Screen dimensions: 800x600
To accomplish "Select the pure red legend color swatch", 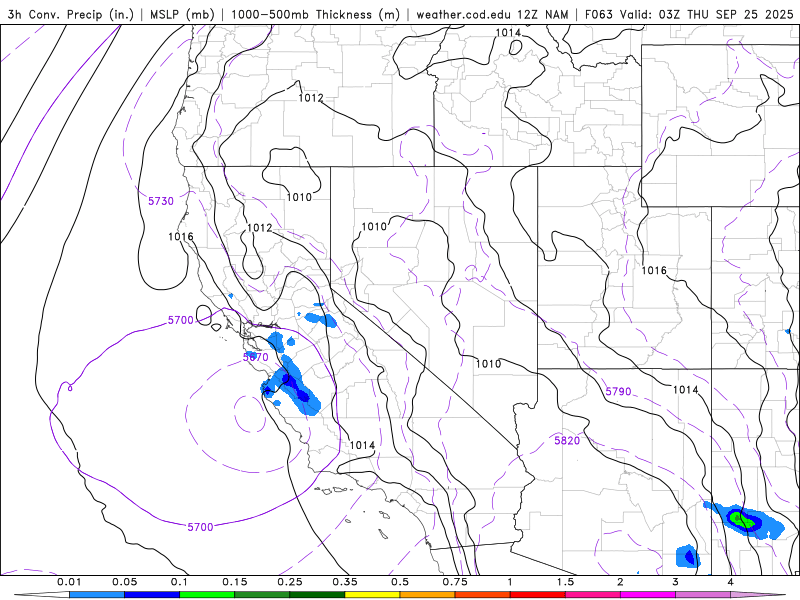I will (x=538, y=594).
